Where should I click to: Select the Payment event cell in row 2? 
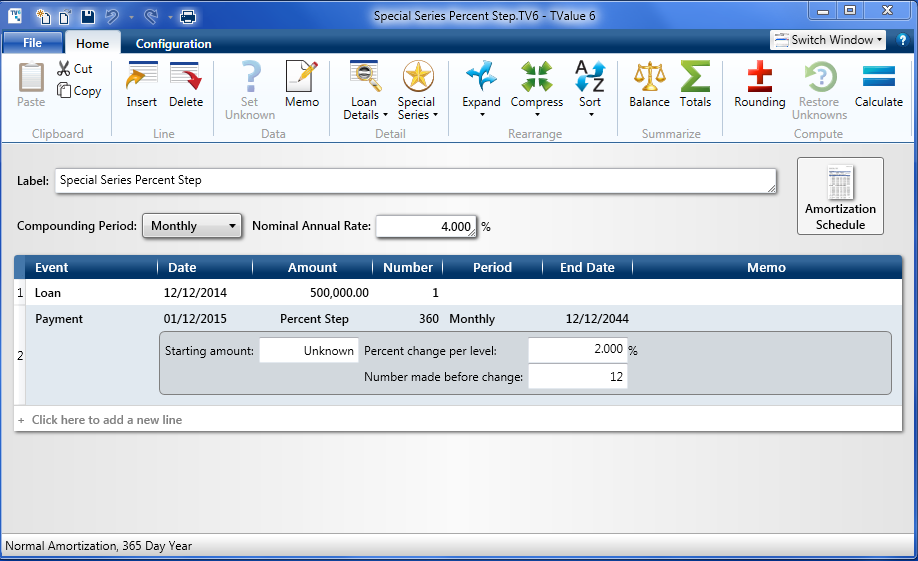(x=59, y=319)
